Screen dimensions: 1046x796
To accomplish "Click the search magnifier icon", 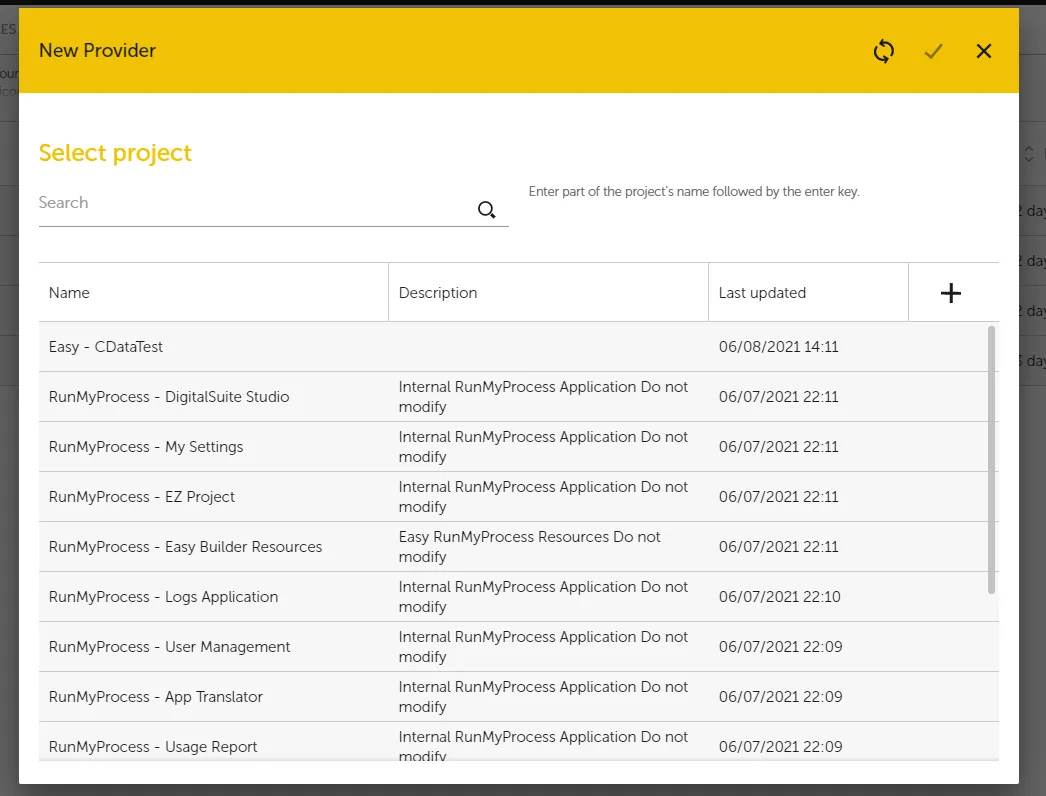I will (x=487, y=210).
